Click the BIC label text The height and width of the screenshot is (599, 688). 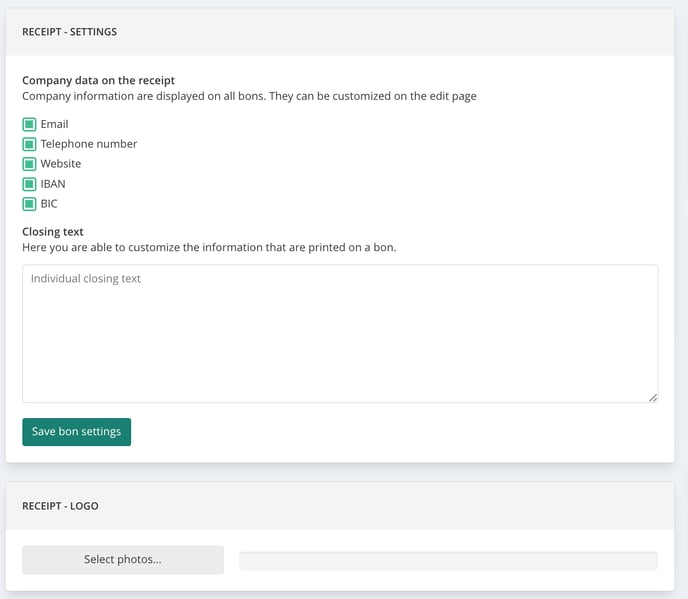tap(49, 204)
